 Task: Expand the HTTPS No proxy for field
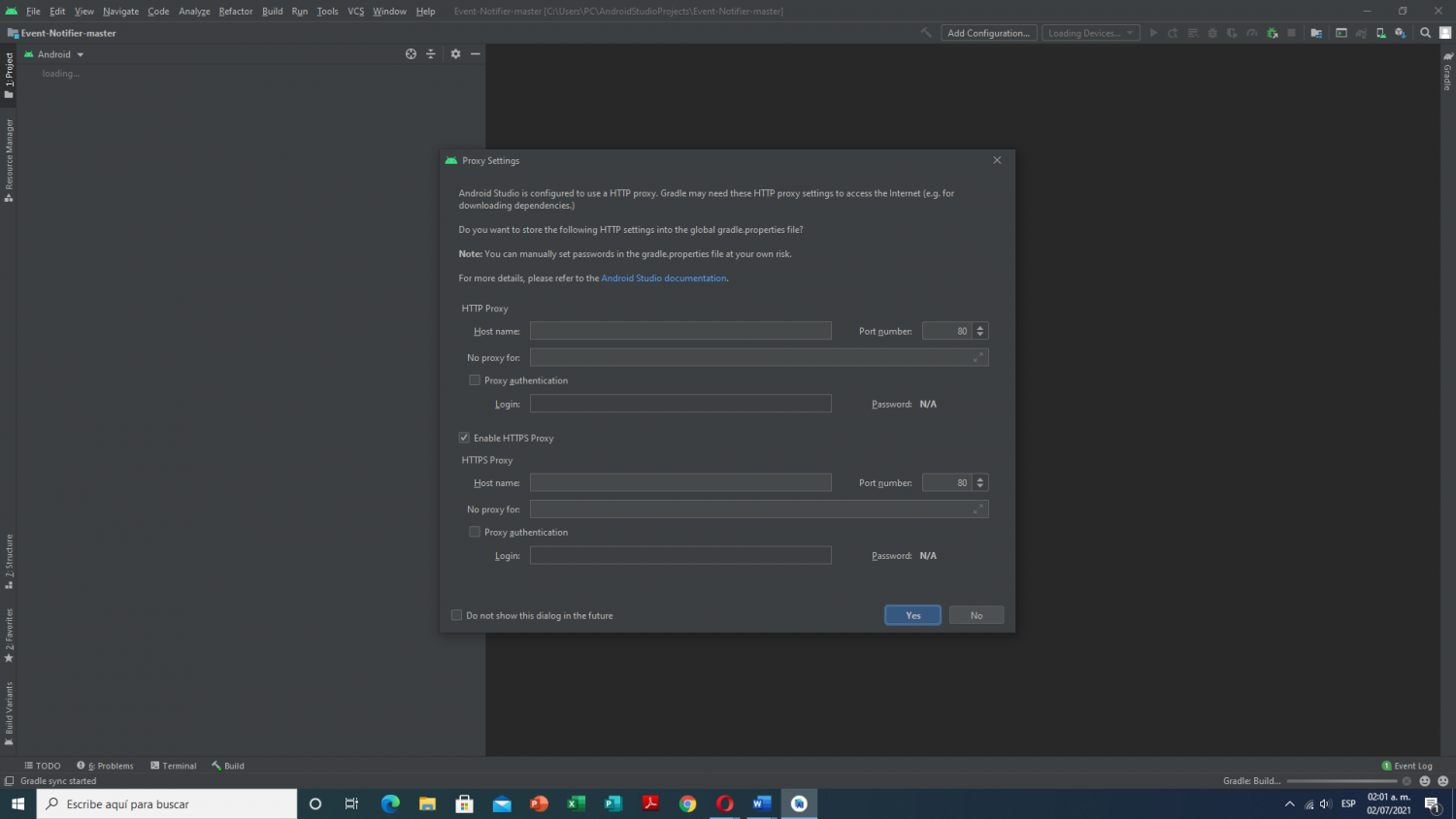(978, 508)
